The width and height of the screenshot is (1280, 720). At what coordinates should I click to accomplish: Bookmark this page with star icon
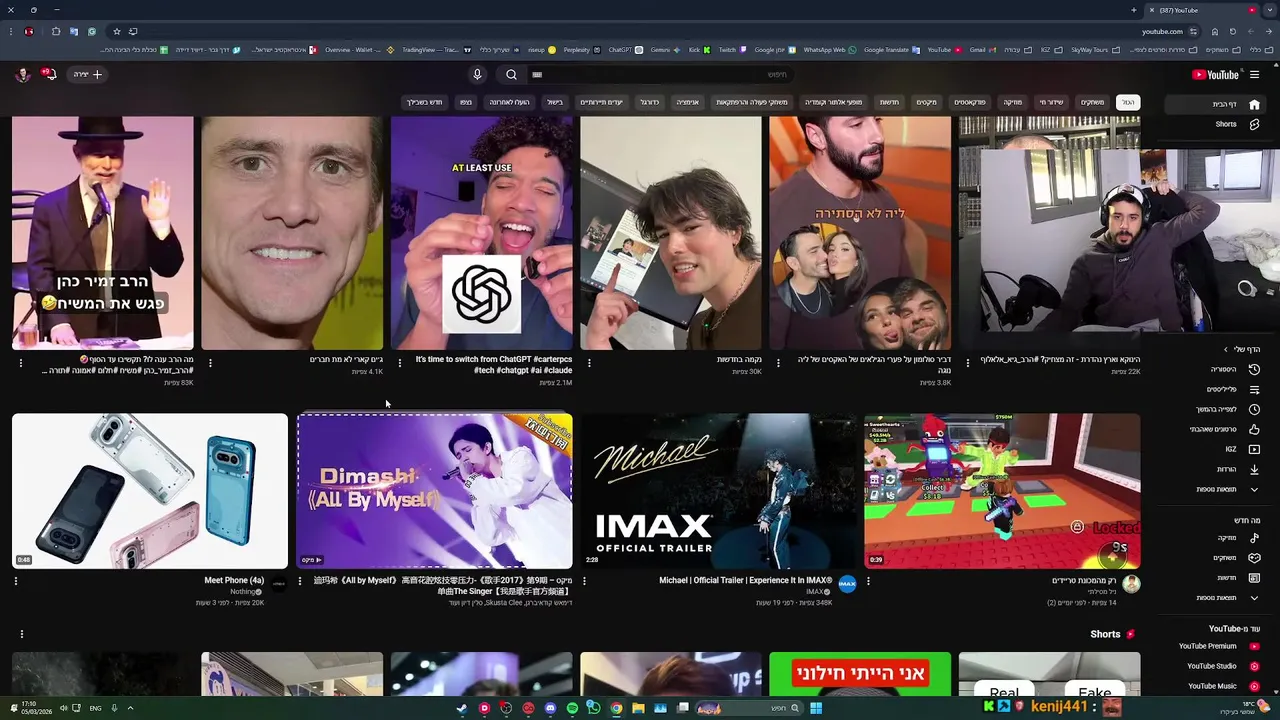pos(116,31)
